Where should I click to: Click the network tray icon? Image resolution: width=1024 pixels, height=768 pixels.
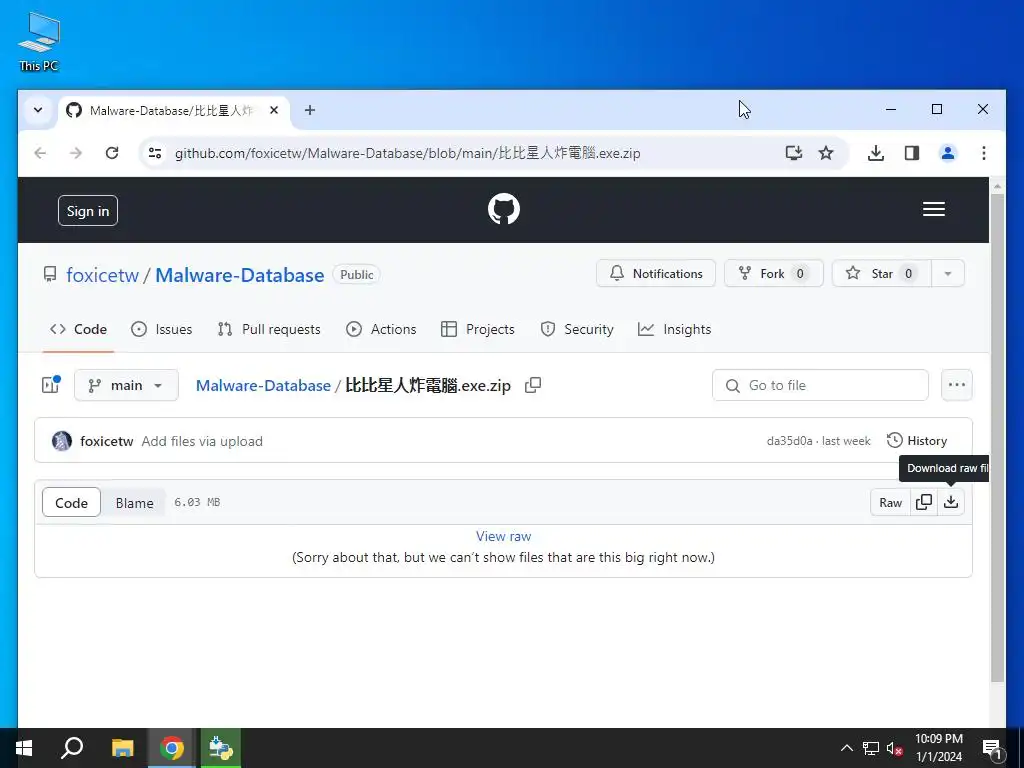pyautogui.click(x=871, y=748)
